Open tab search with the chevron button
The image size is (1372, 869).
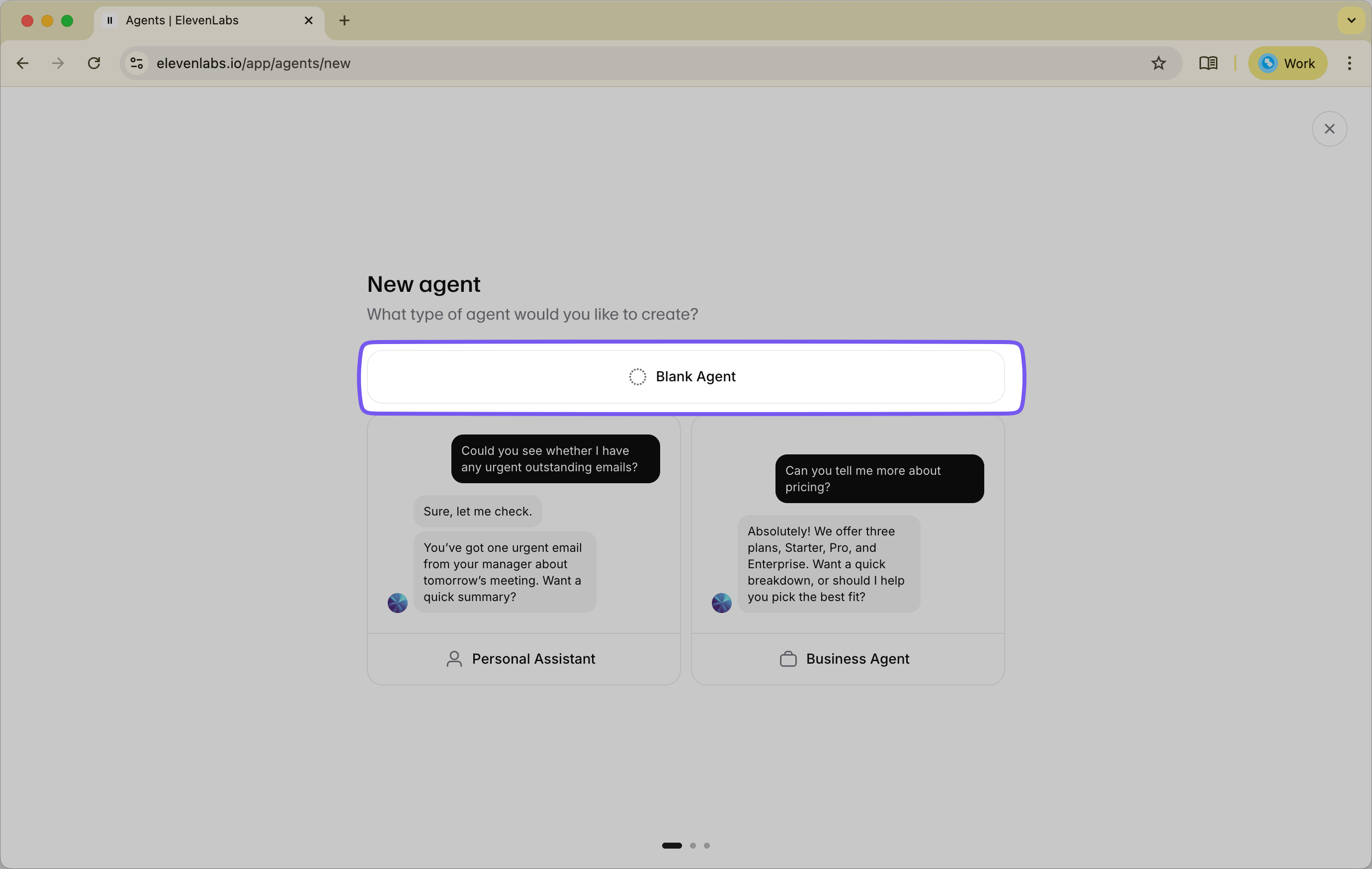click(1351, 20)
